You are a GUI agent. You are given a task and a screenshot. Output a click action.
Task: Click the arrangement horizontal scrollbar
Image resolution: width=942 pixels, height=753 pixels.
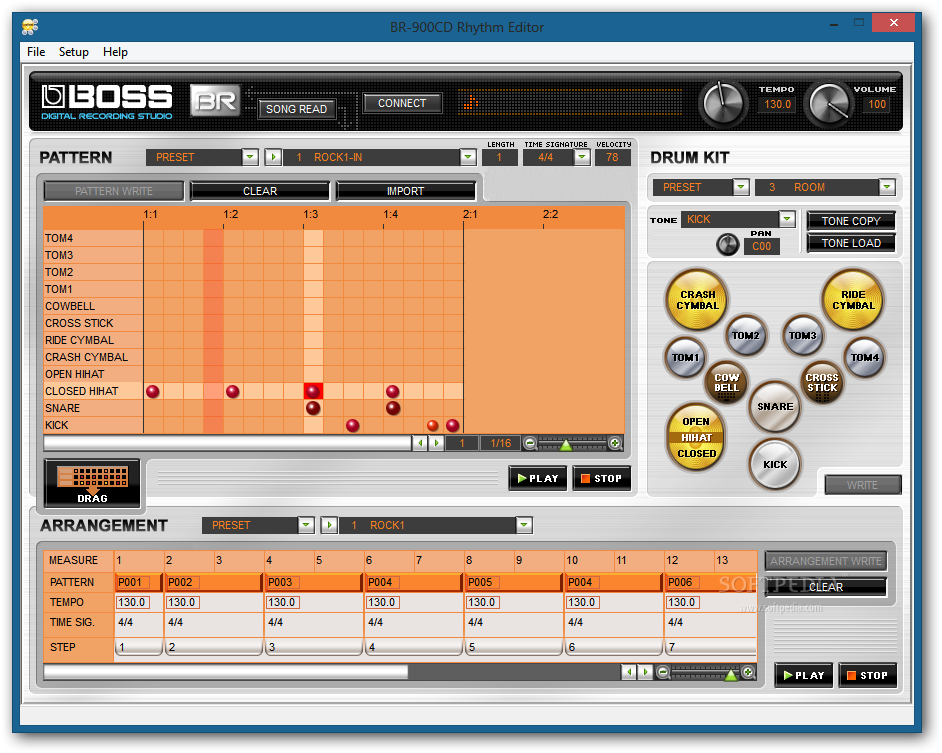(226, 672)
